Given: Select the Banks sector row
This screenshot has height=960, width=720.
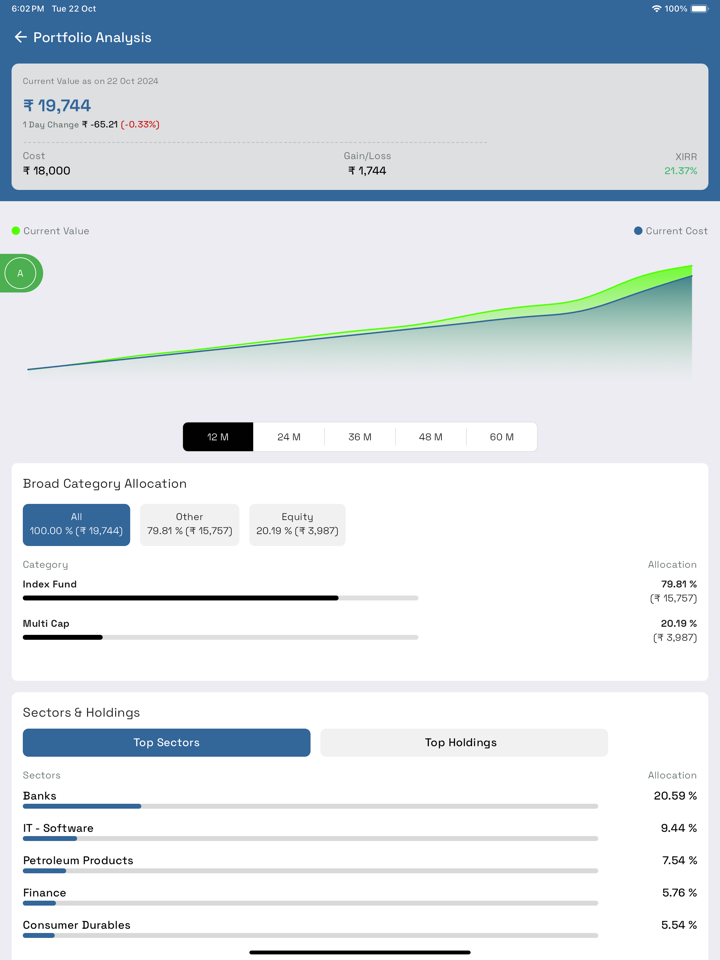Looking at the screenshot, I should (310, 798).
